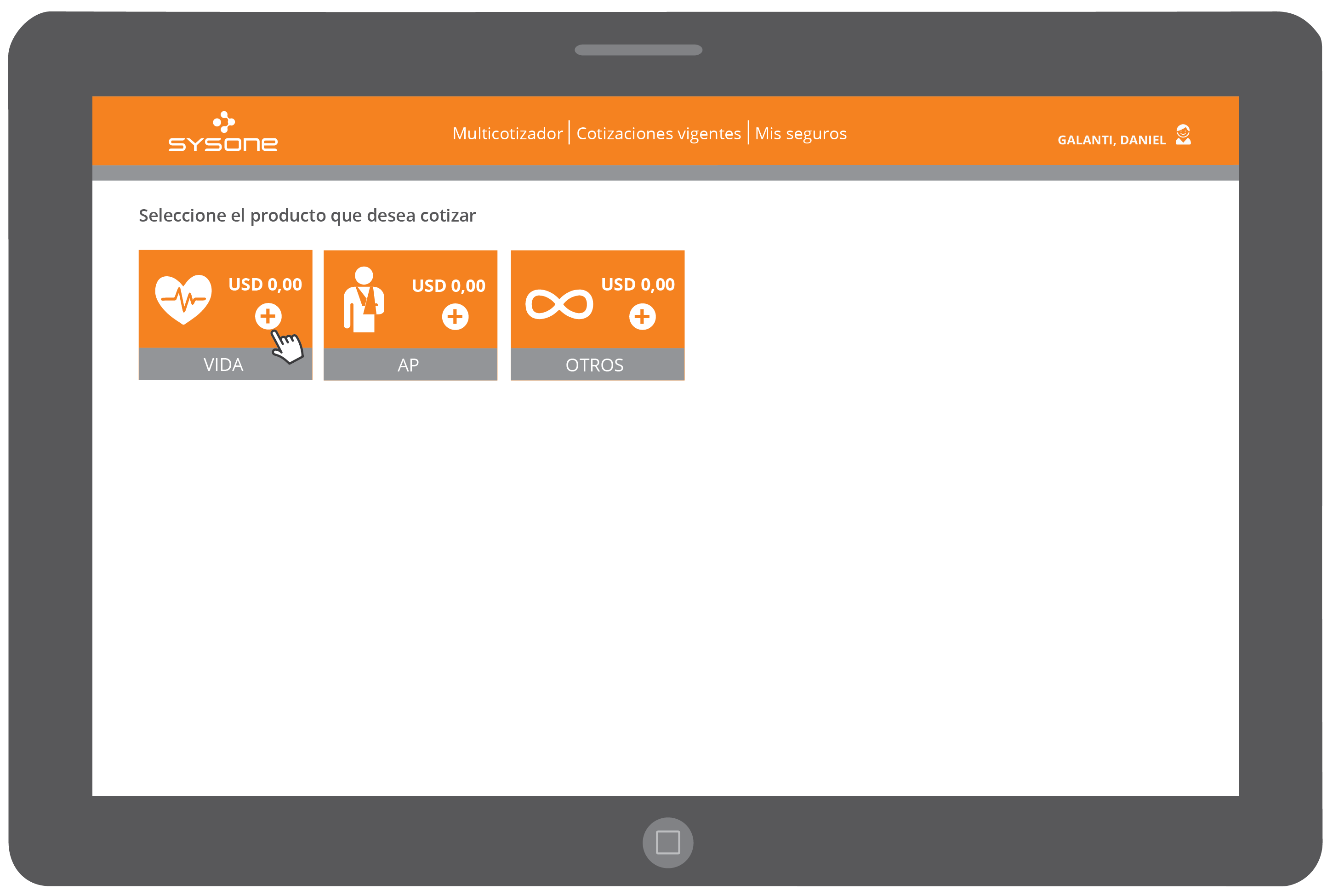
Task: Click the 'Seleccione el producto' heading text
Action: (x=307, y=216)
